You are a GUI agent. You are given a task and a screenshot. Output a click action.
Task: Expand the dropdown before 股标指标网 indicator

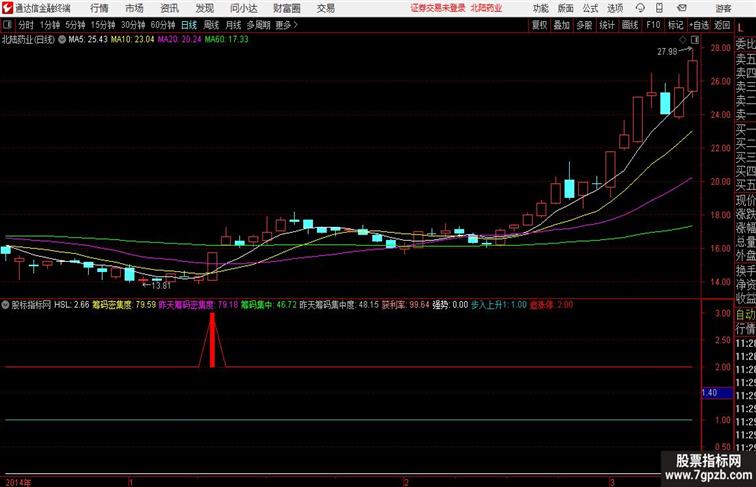[x=5, y=305]
